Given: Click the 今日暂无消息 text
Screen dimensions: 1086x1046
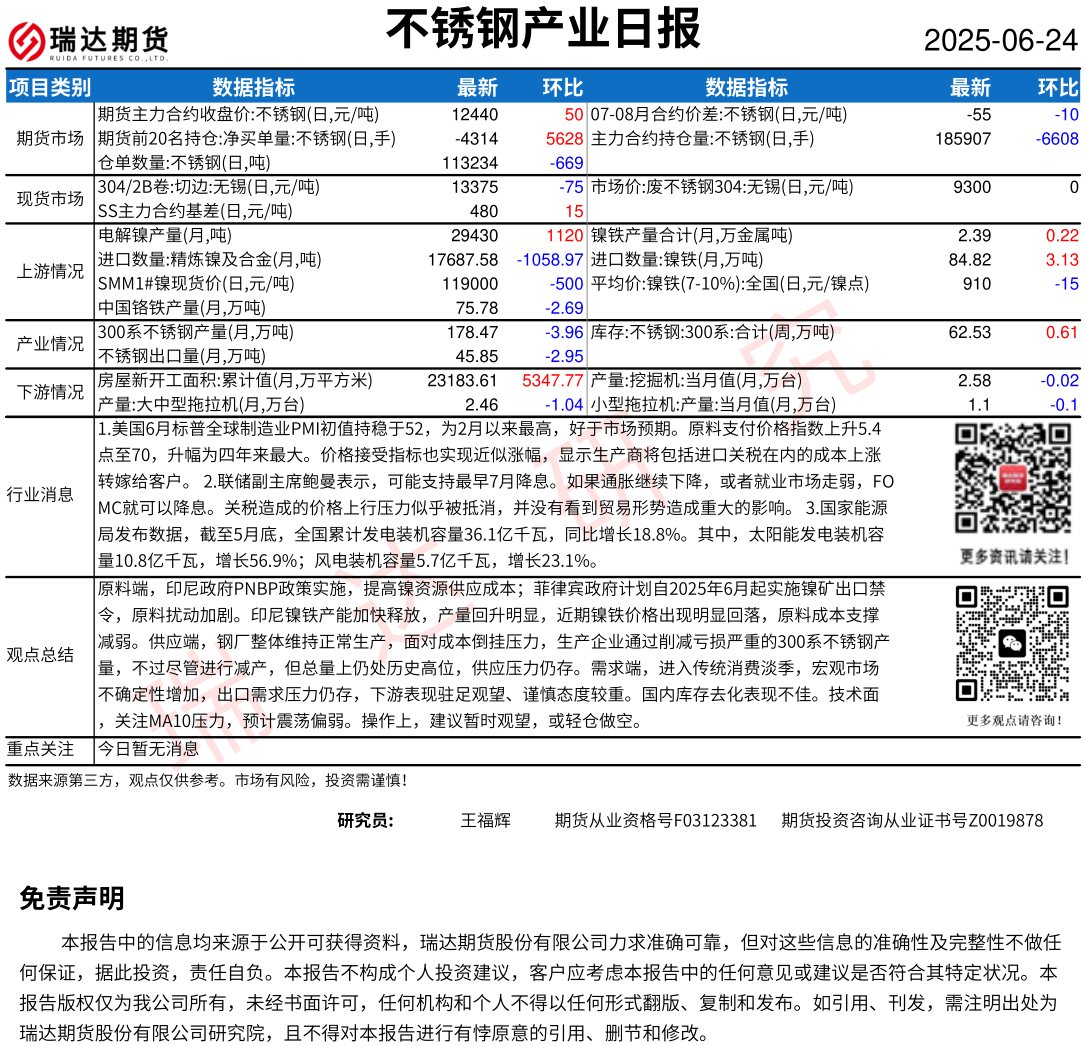Looking at the screenshot, I should (148, 748).
